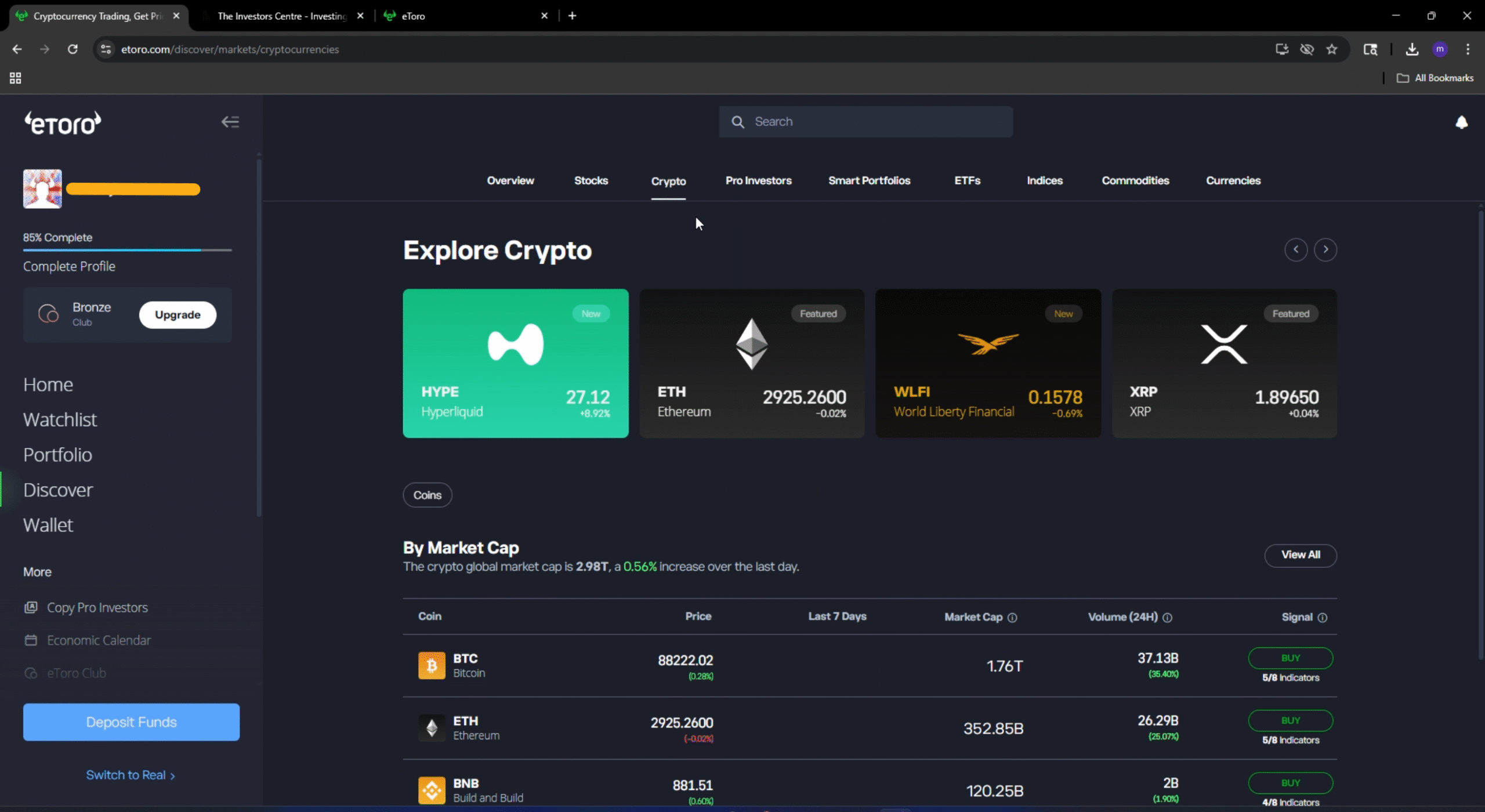Open the World Liberty Financial card
The image size is (1485, 812).
[988, 363]
